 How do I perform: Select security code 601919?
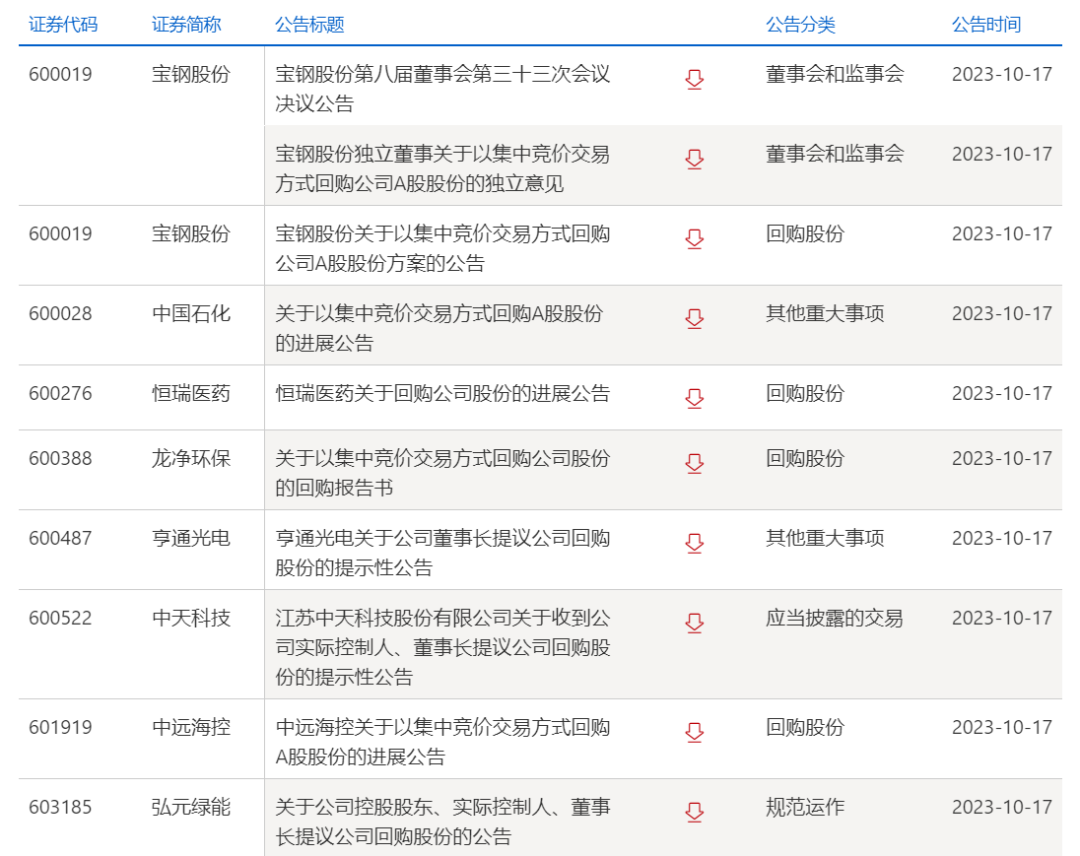[60, 728]
